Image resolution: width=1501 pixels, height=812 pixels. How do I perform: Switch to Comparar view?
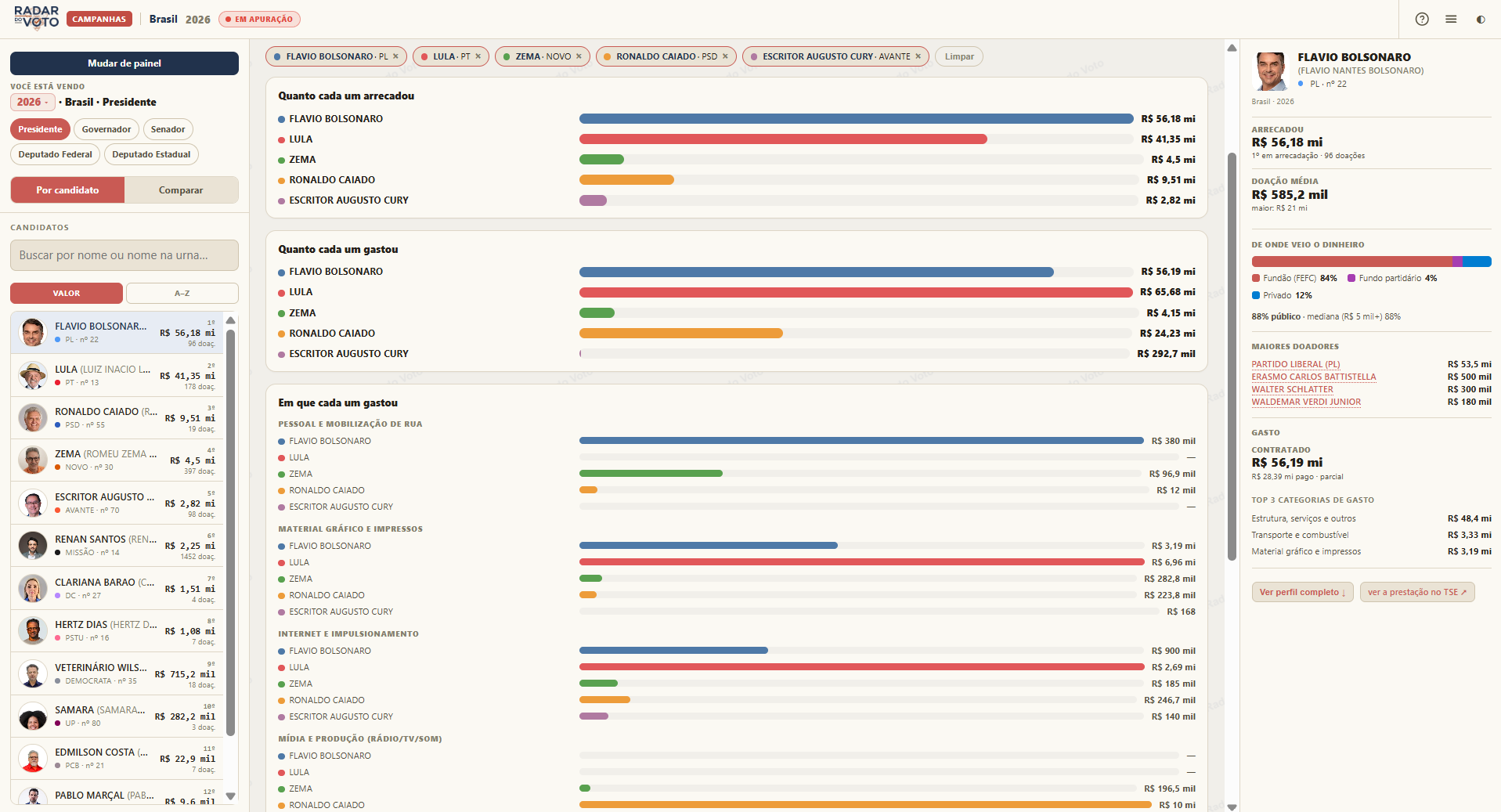click(x=181, y=190)
